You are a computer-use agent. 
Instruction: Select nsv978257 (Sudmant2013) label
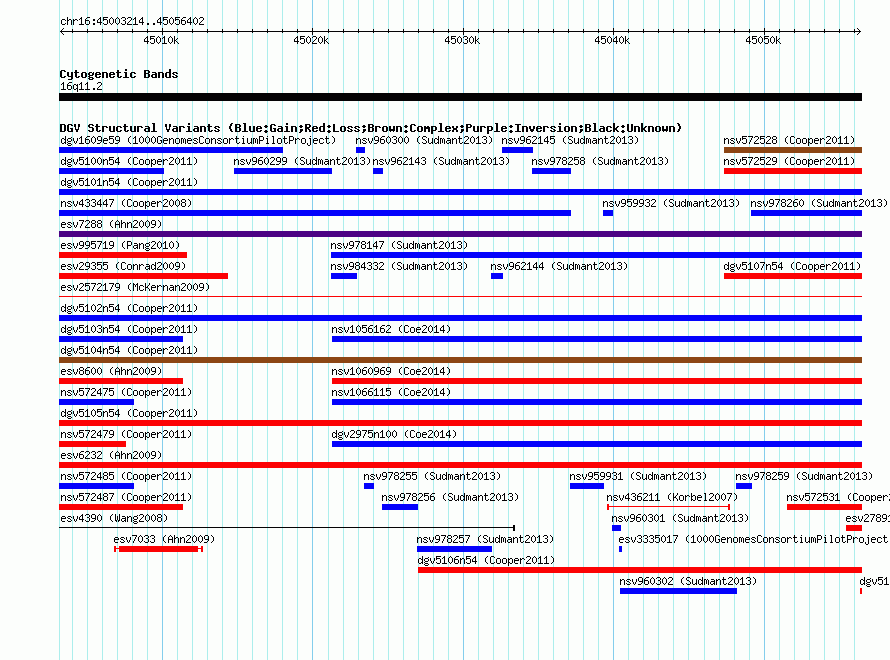pyautogui.click(x=485, y=539)
